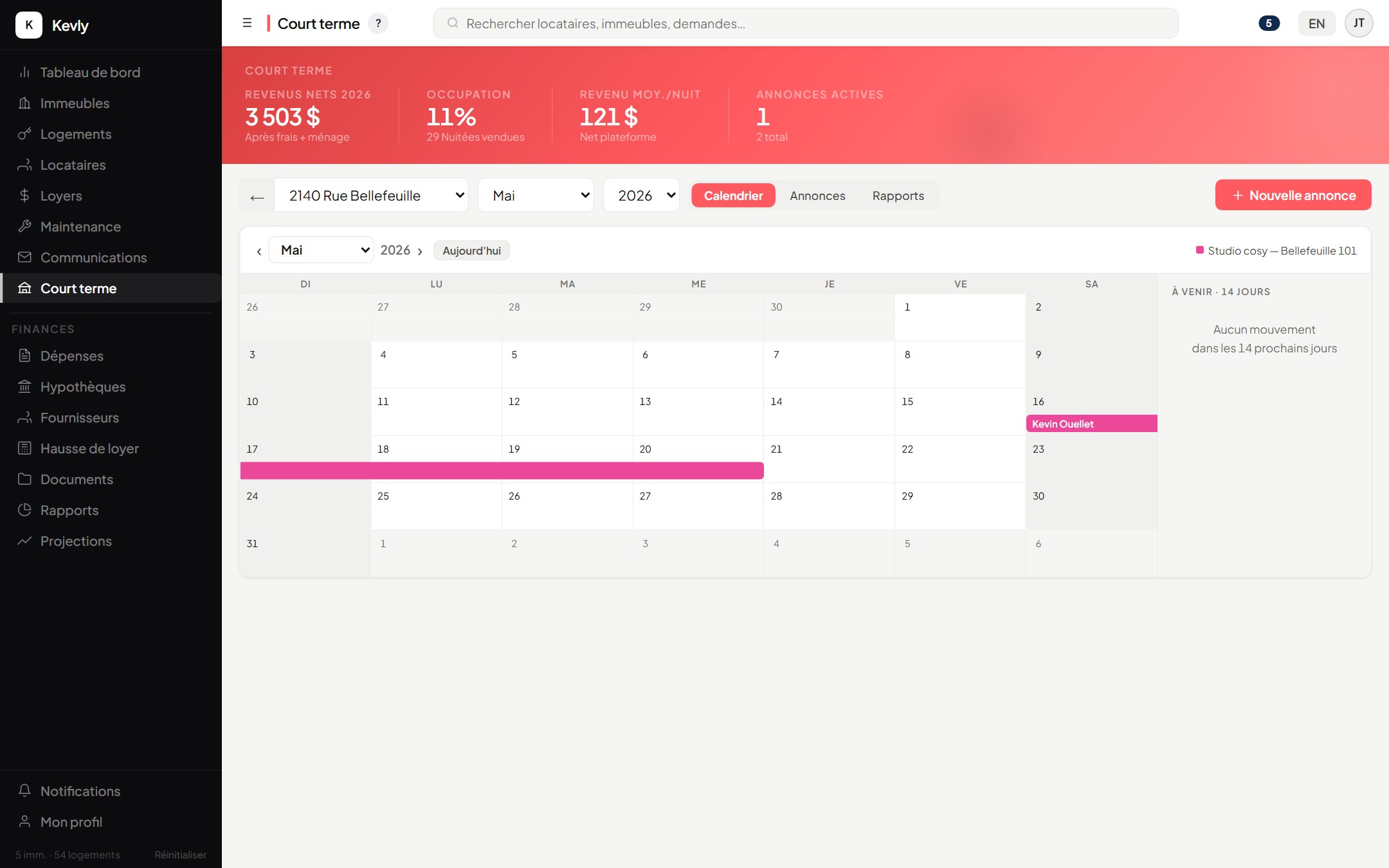Click in the search locataires field
The width and height of the screenshot is (1389, 868).
pos(805,23)
